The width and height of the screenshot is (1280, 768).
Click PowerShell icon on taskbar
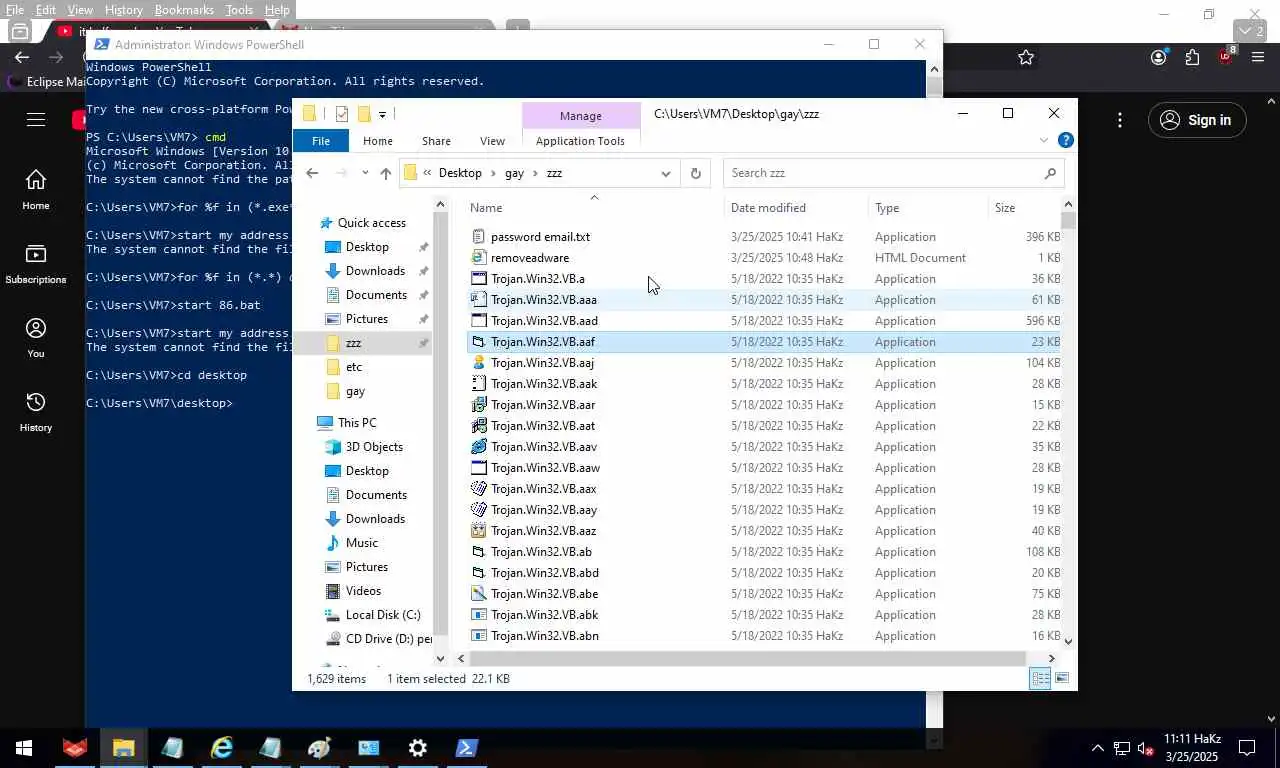[467, 748]
